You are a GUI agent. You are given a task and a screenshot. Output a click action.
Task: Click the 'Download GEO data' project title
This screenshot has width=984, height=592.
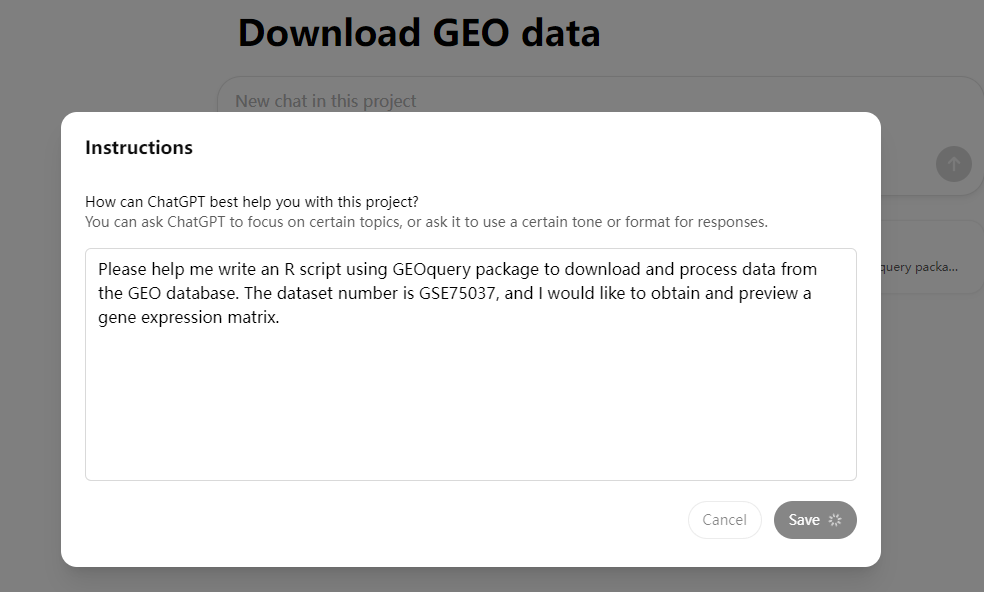[419, 33]
